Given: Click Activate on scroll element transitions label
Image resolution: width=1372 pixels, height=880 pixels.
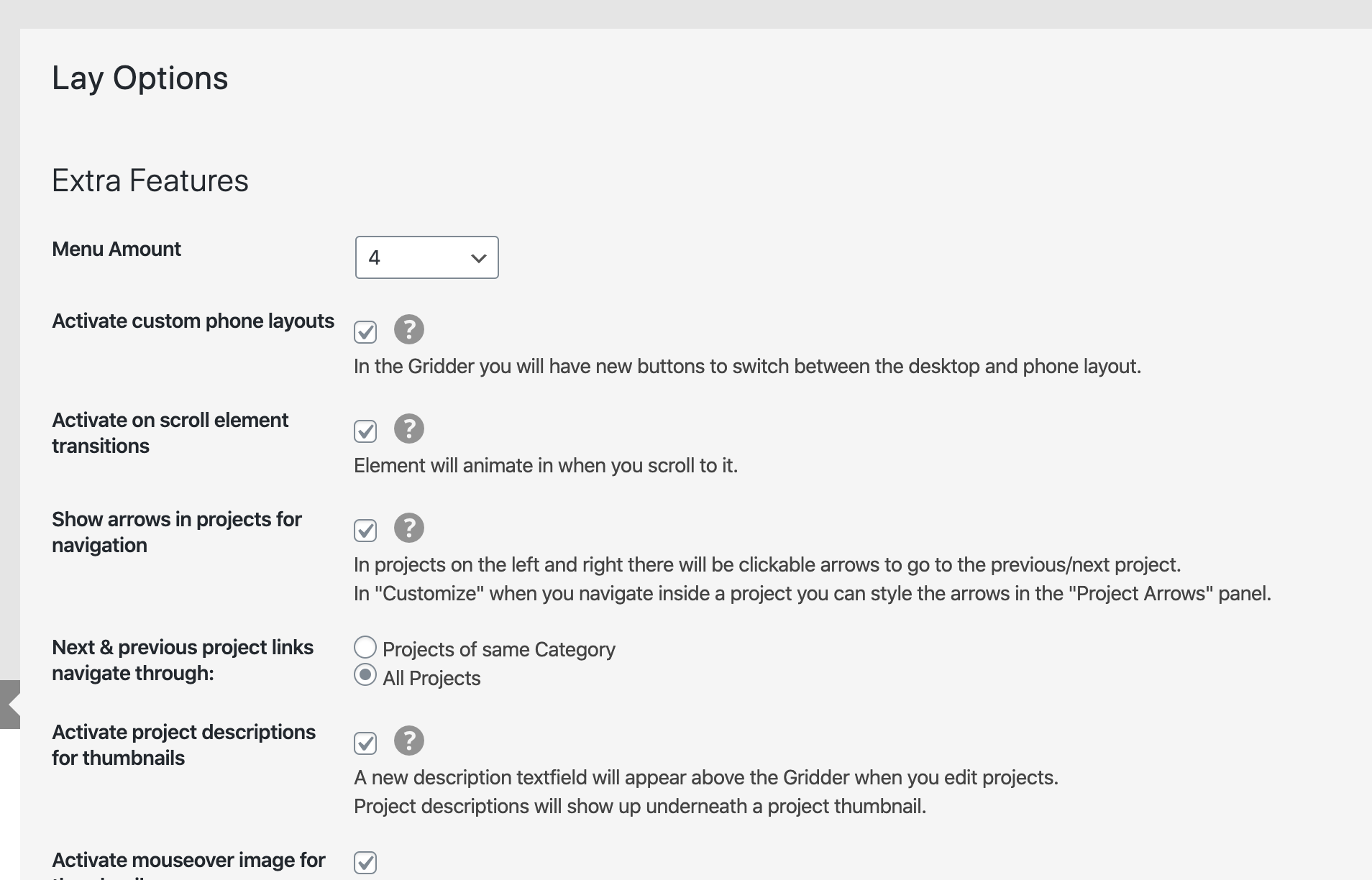Looking at the screenshot, I should (170, 433).
